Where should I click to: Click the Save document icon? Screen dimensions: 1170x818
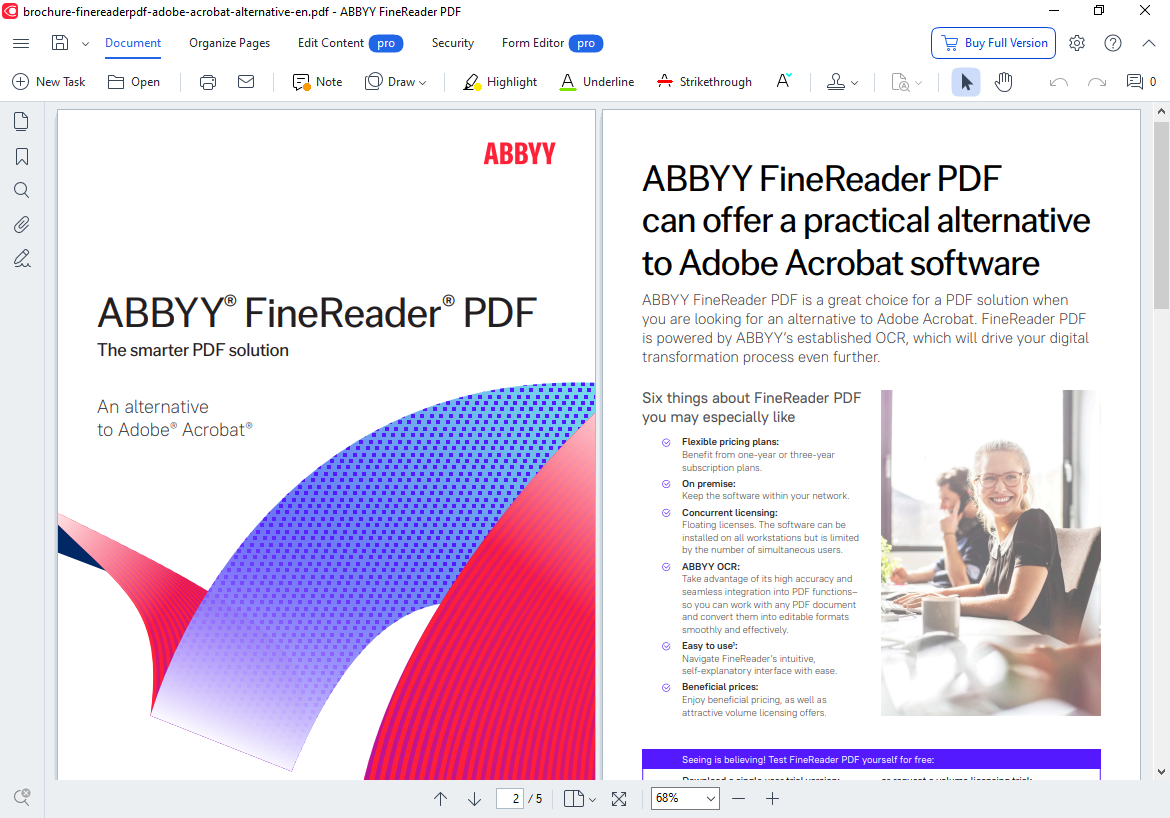click(60, 43)
